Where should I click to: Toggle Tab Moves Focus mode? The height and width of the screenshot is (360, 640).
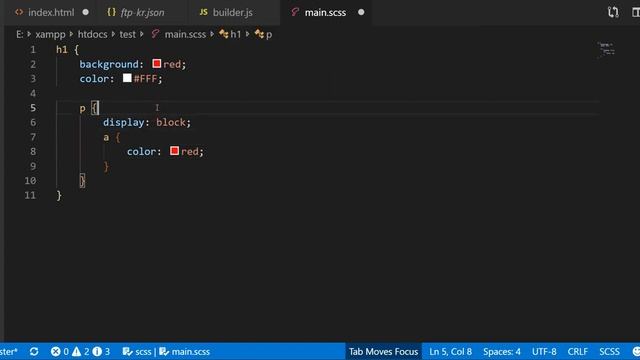click(383, 351)
